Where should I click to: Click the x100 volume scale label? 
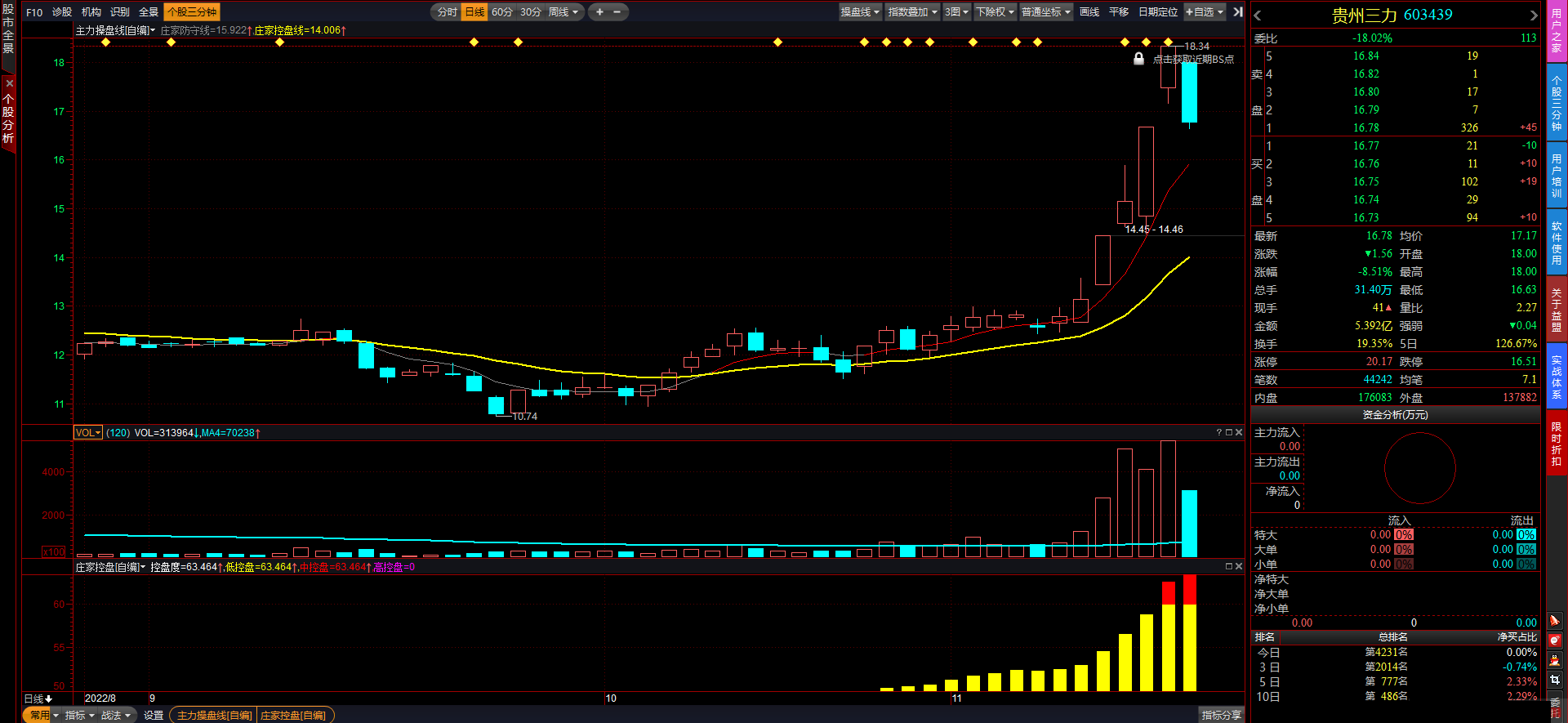click(x=53, y=551)
